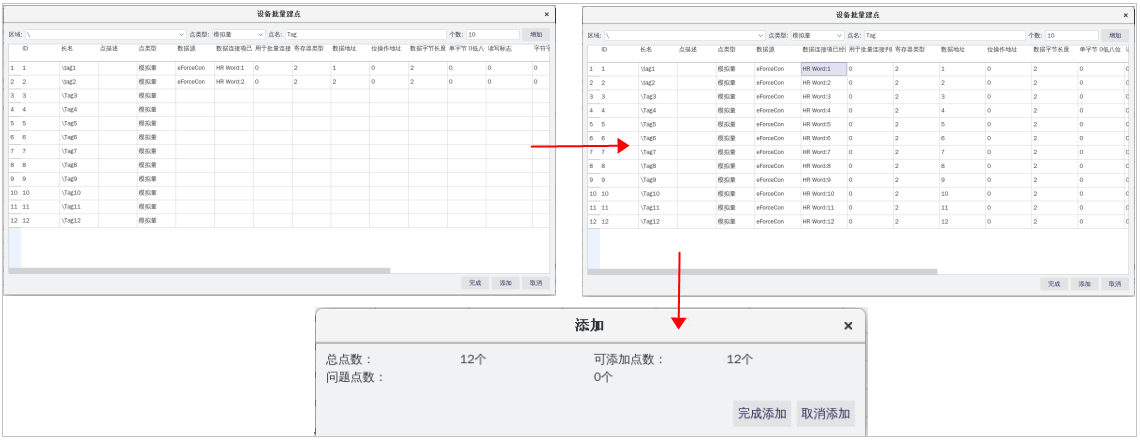
Task: Click the 数据源 column header in left table
Action: point(187,48)
